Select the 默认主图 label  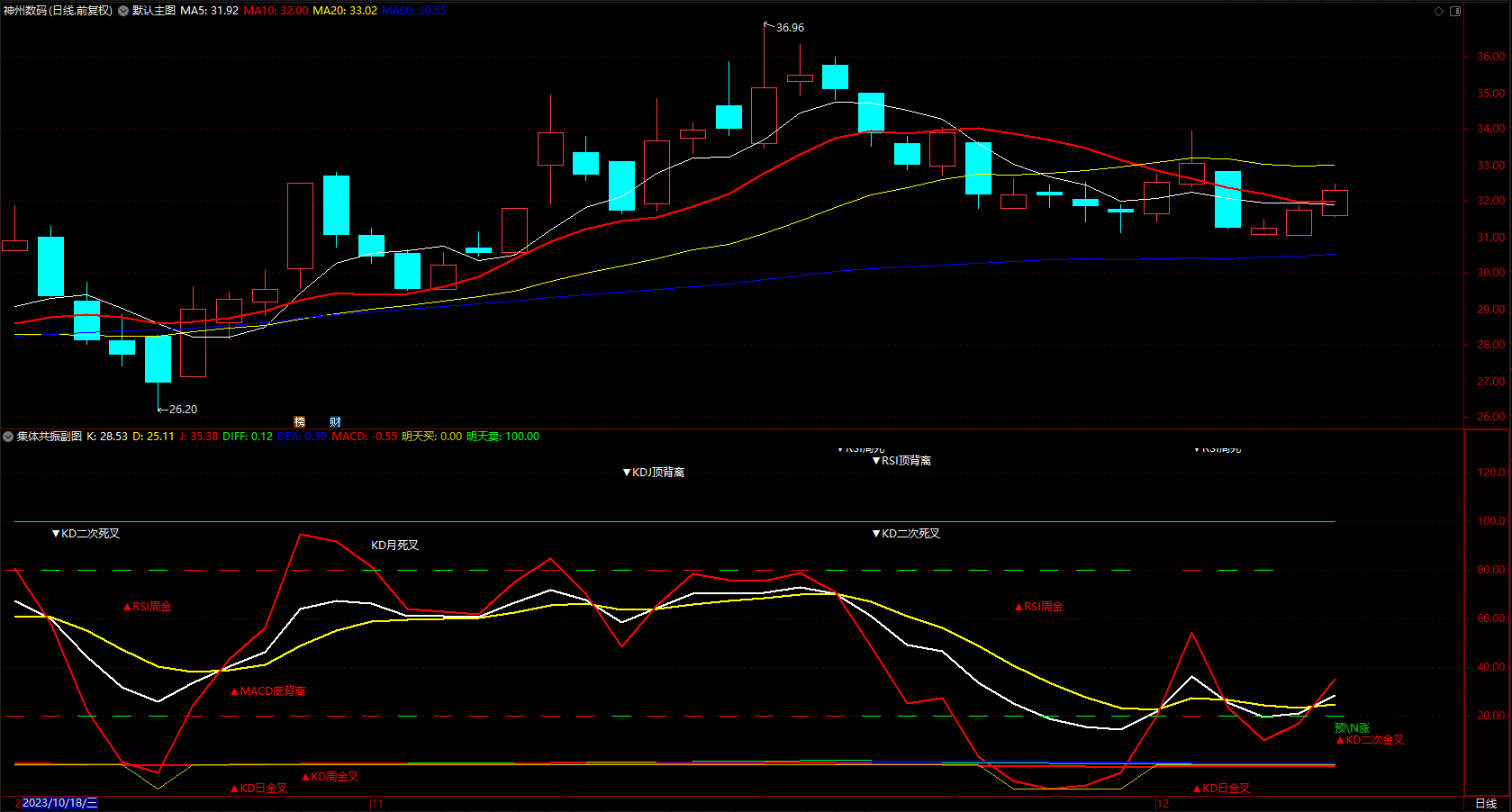tap(154, 11)
